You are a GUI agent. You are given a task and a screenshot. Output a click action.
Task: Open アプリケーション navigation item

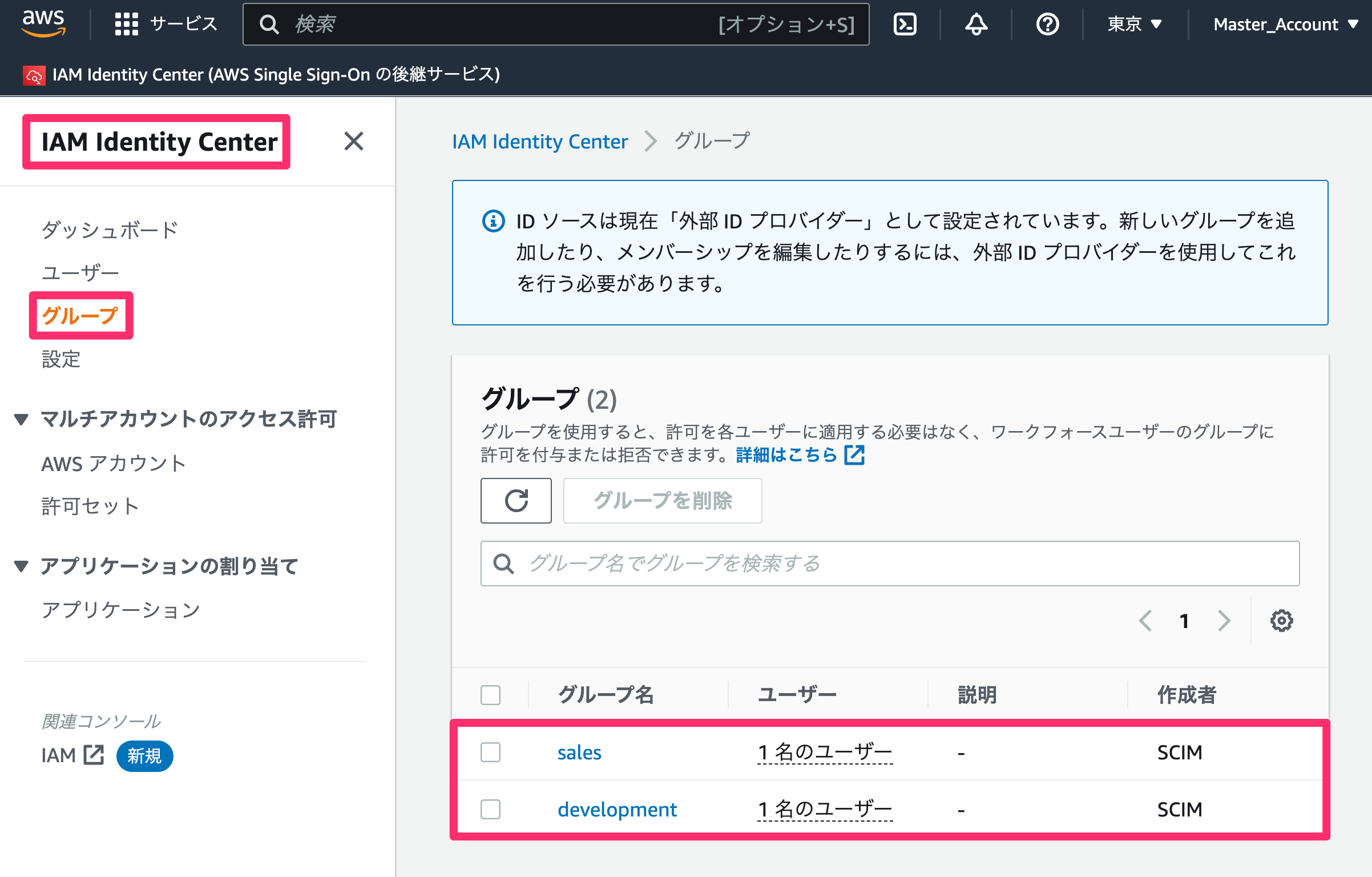tap(120, 610)
